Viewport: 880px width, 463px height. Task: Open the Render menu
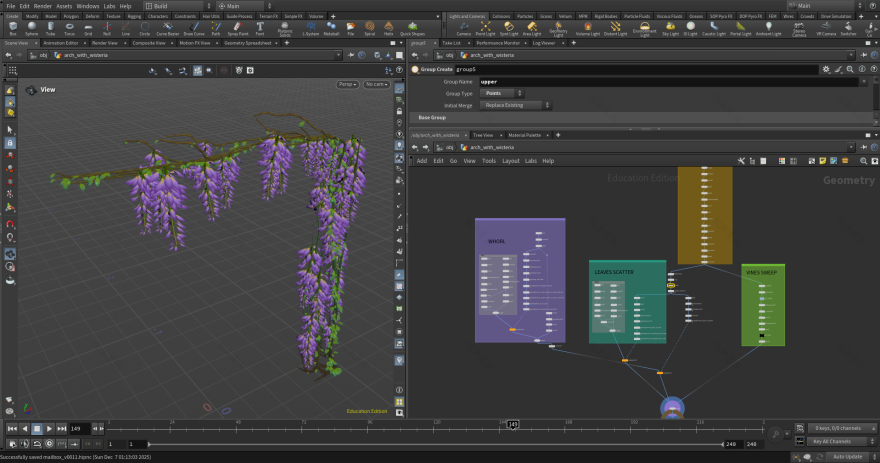tap(43, 6)
